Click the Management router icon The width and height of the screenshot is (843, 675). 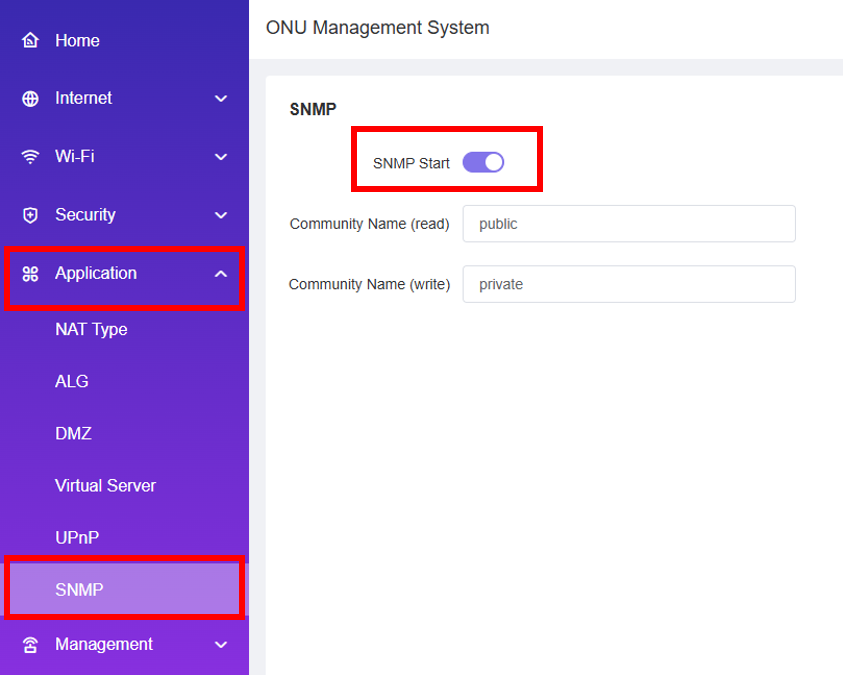point(30,645)
